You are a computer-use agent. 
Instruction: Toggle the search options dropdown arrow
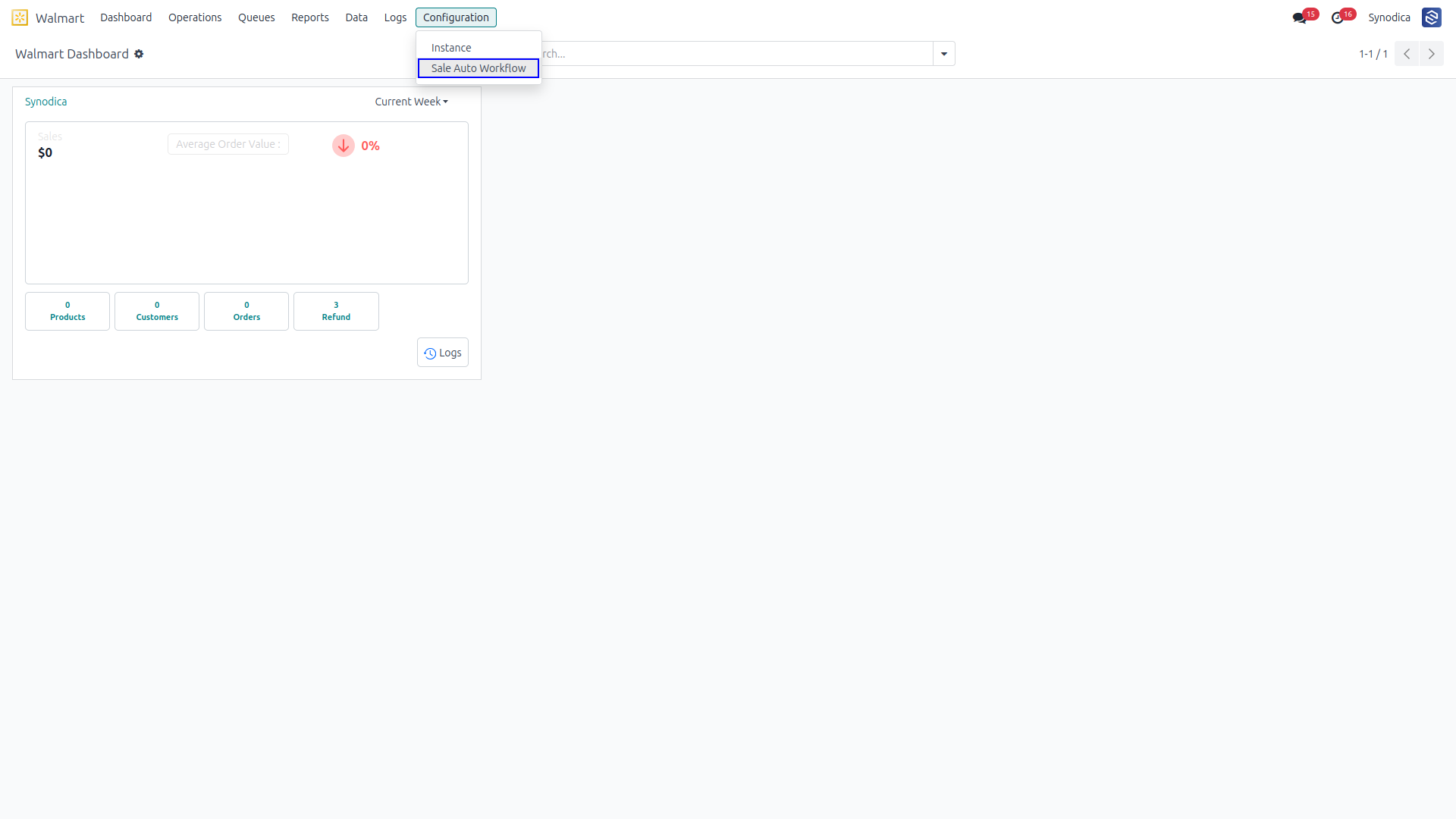pos(944,54)
